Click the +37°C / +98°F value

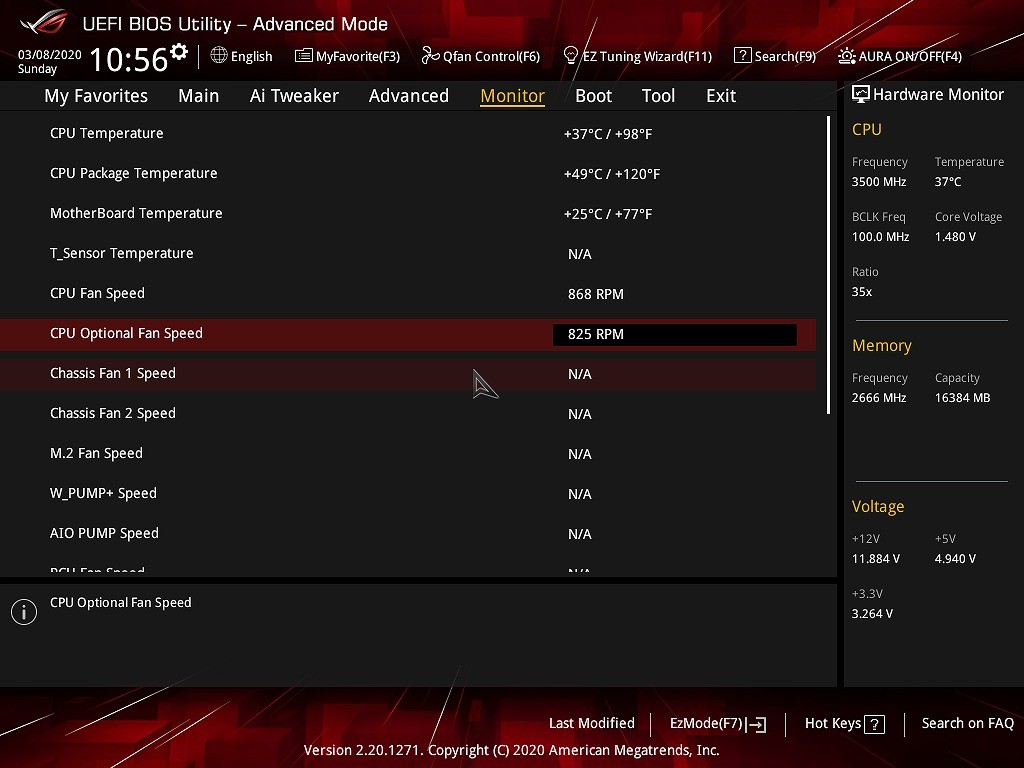coord(608,135)
